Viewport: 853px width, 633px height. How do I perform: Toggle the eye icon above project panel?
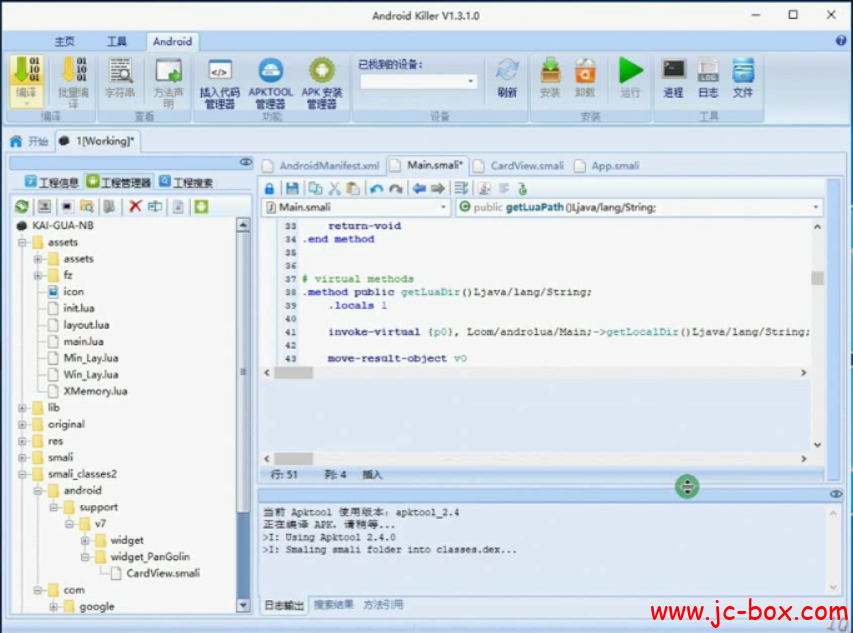pos(246,162)
